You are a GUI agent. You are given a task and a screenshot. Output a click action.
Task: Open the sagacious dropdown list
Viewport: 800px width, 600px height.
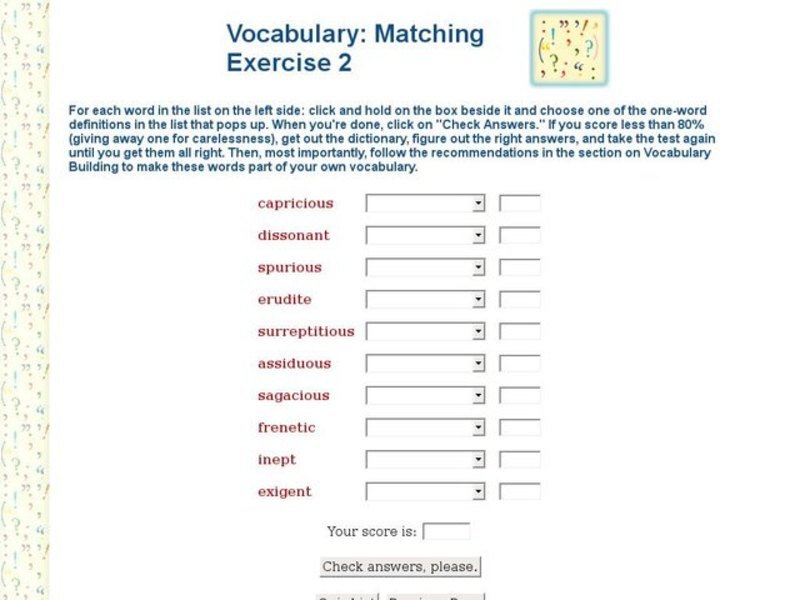coord(425,396)
